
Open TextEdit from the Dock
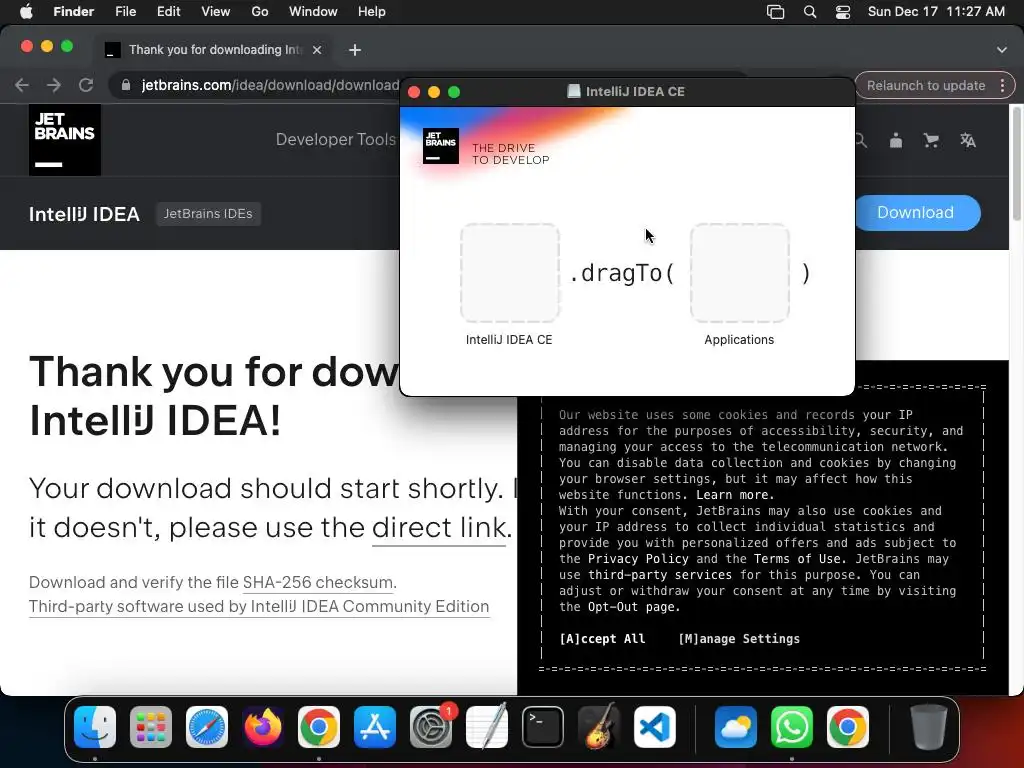pos(487,727)
